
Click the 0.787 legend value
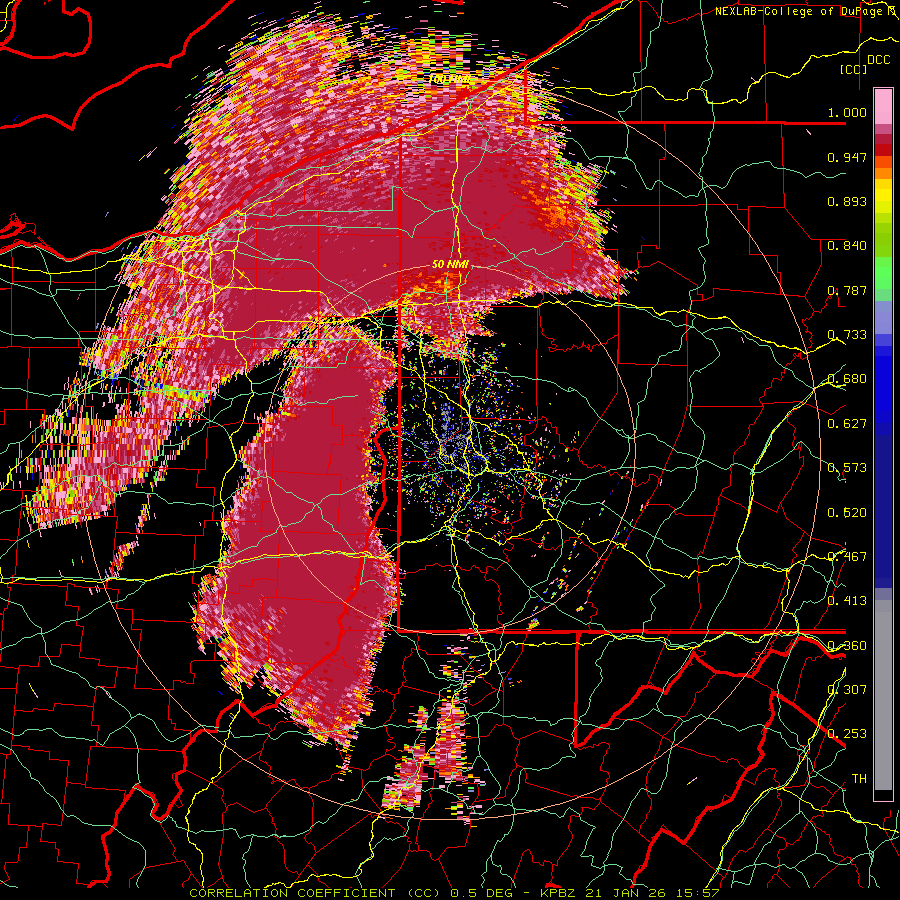coord(847,290)
